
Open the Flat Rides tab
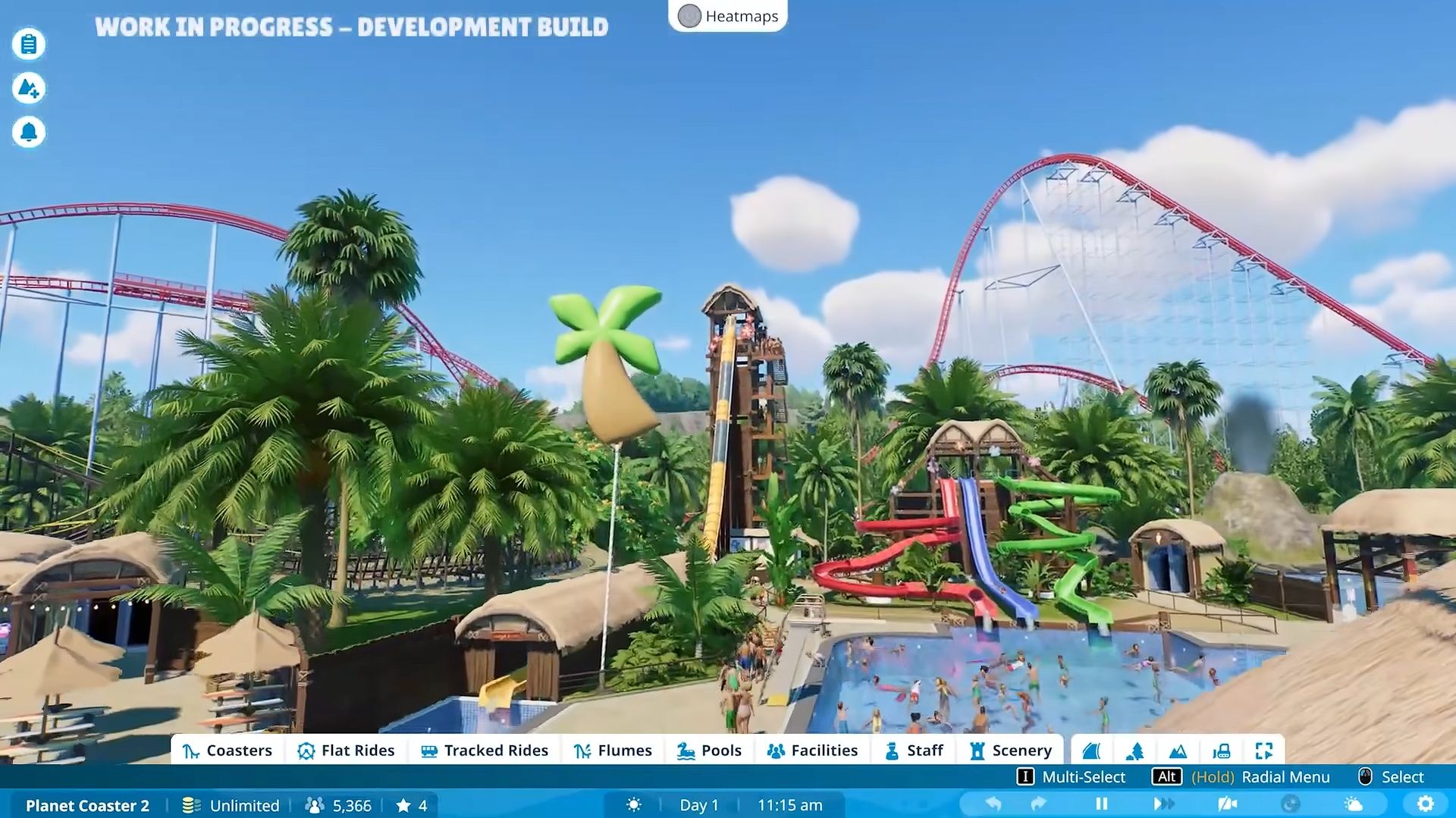tap(346, 751)
